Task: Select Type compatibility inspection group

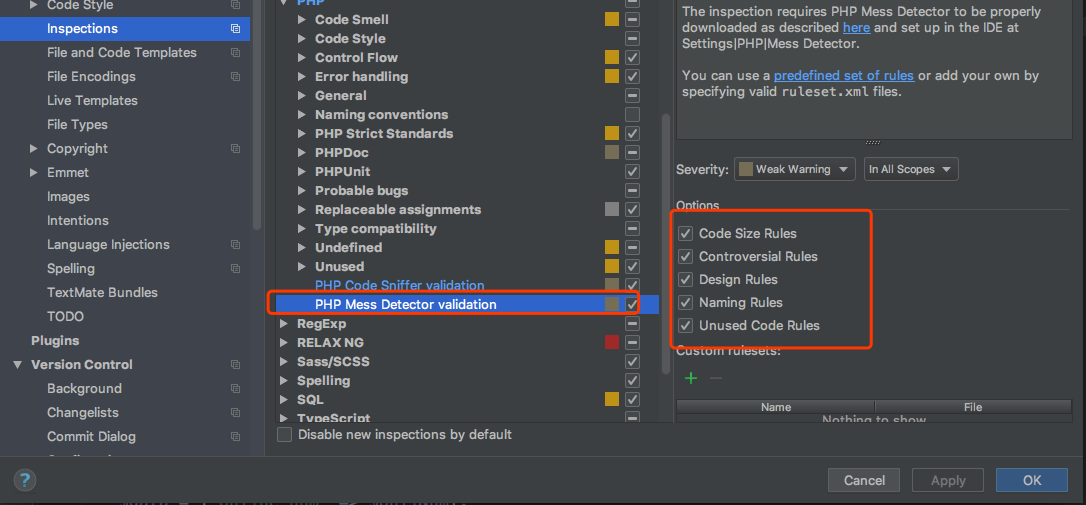Action: click(375, 228)
